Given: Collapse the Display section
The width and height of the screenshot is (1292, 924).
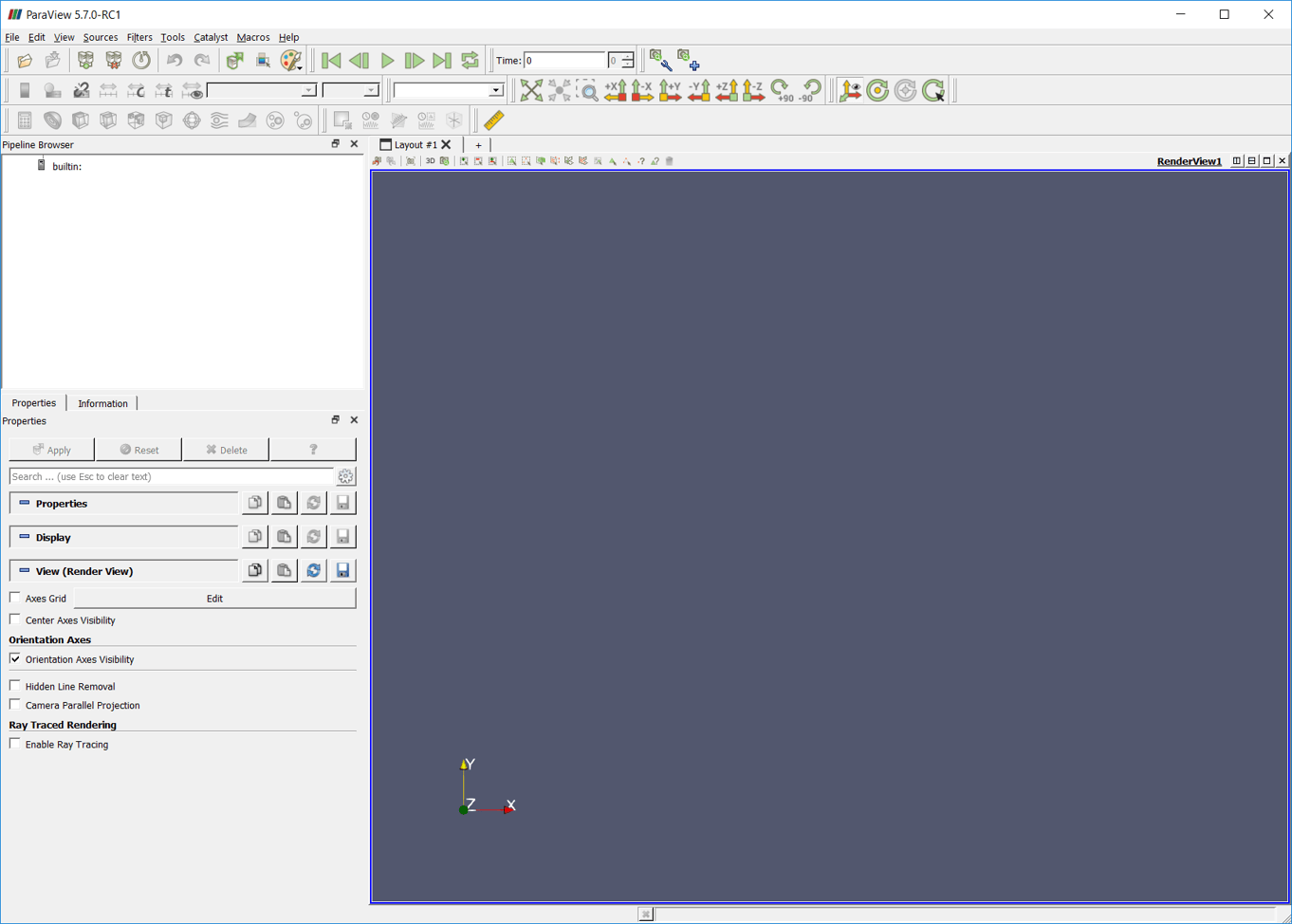Looking at the screenshot, I should (123, 537).
